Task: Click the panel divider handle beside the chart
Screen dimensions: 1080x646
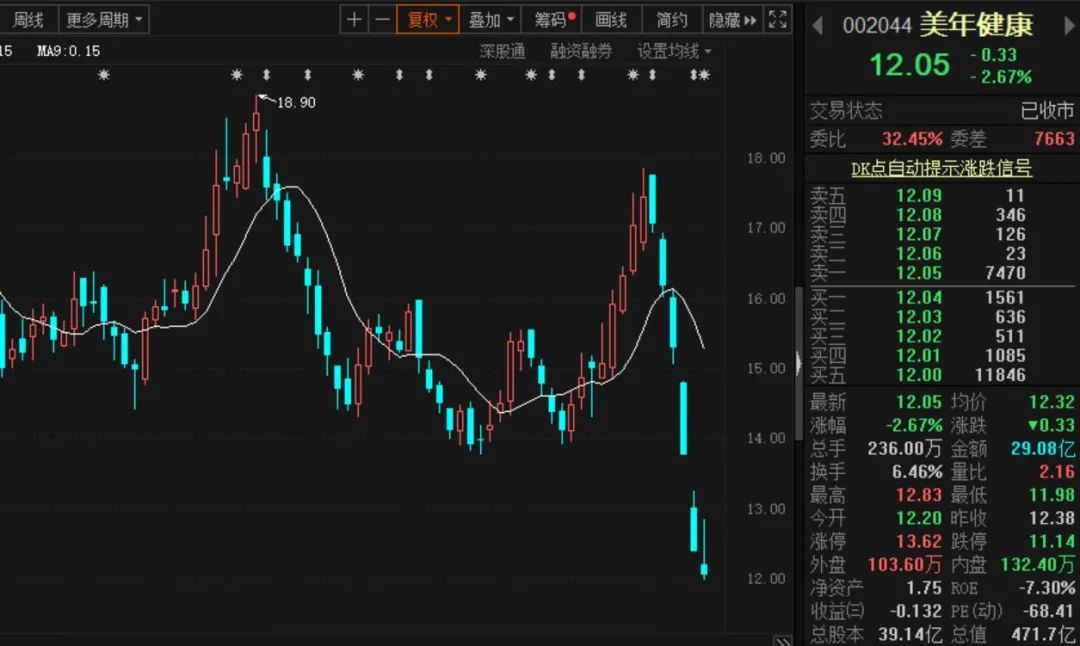Action: point(798,362)
